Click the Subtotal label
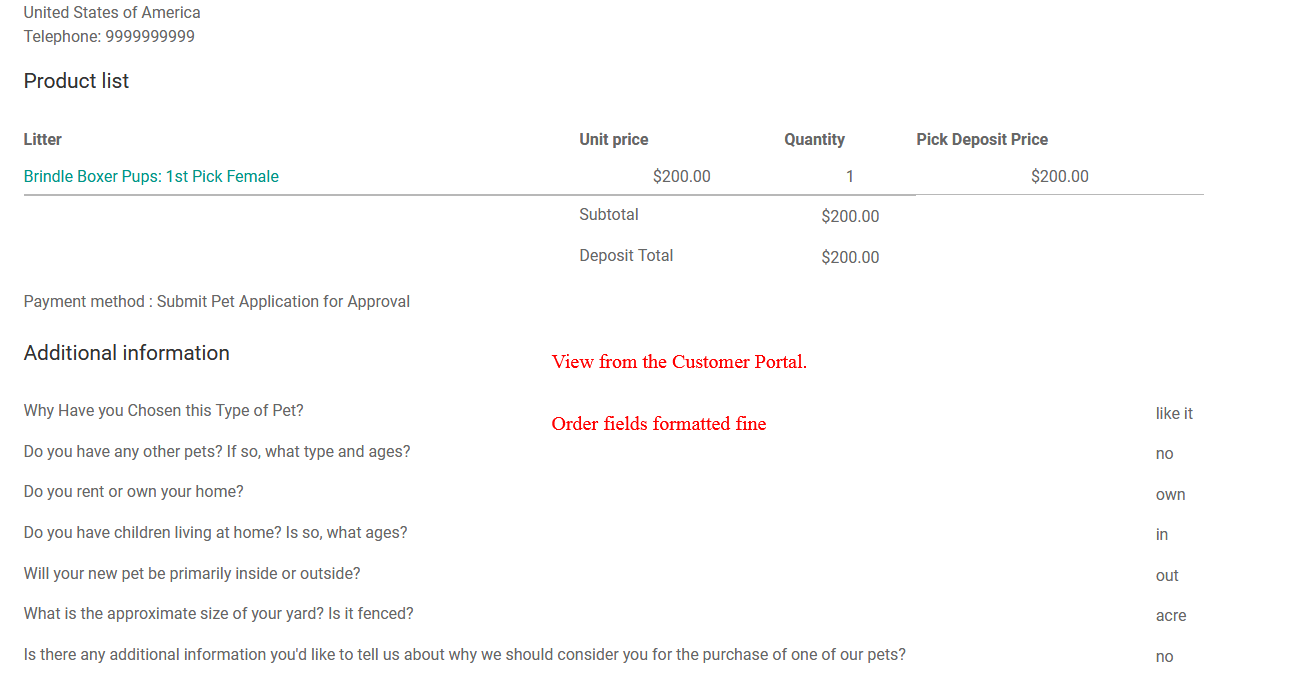1298x691 pixels. (608, 214)
